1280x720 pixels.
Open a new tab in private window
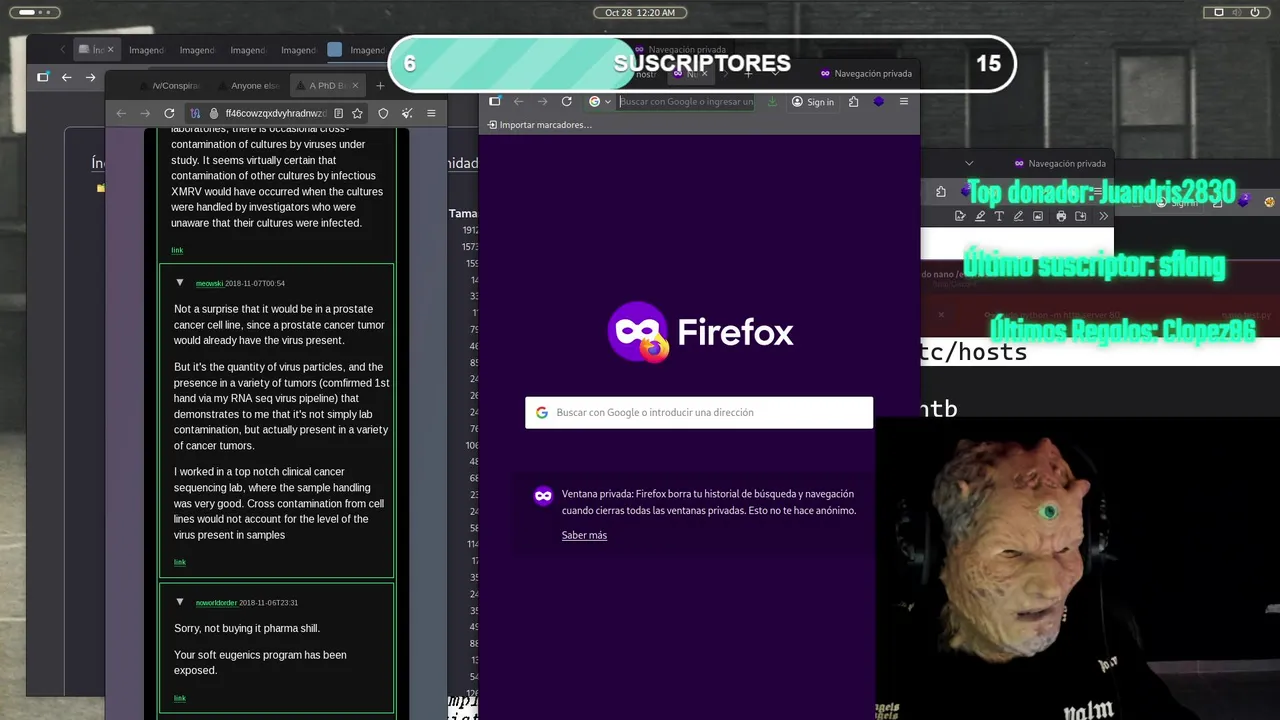coord(748,73)
